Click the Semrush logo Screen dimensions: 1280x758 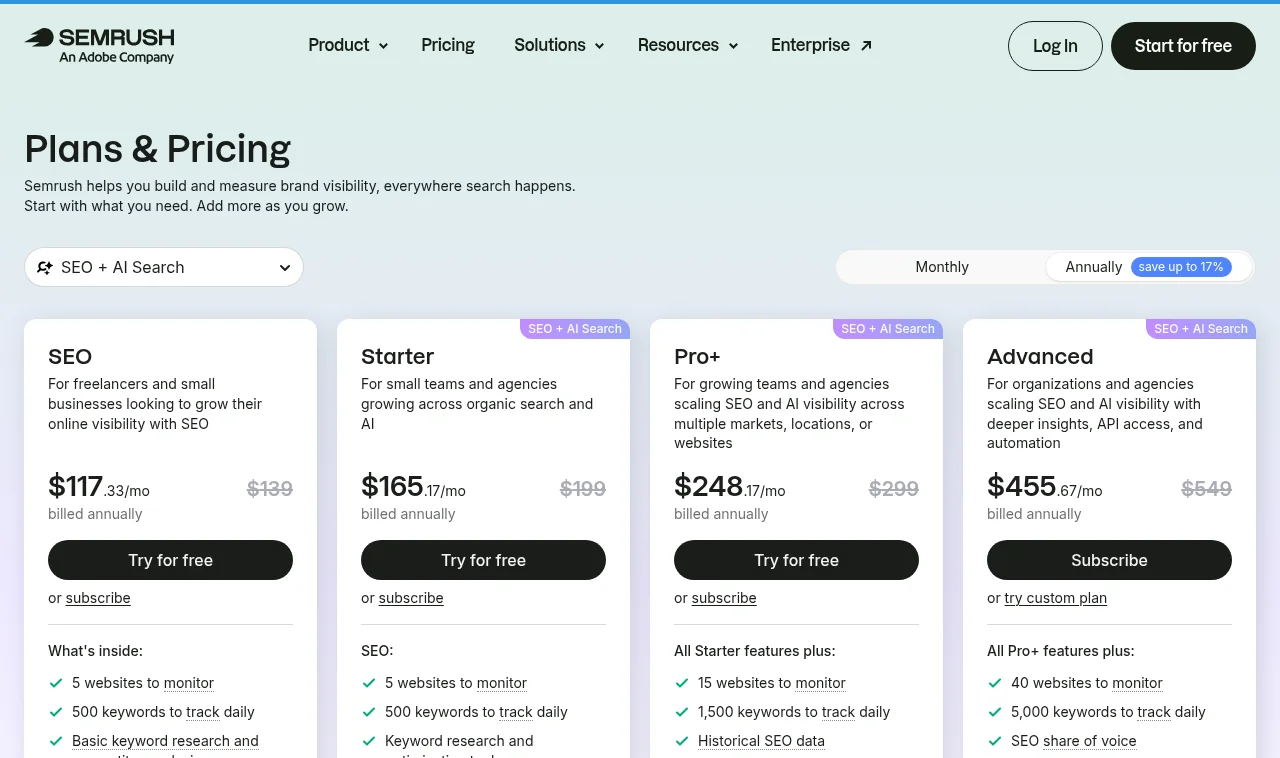point(99,45)
